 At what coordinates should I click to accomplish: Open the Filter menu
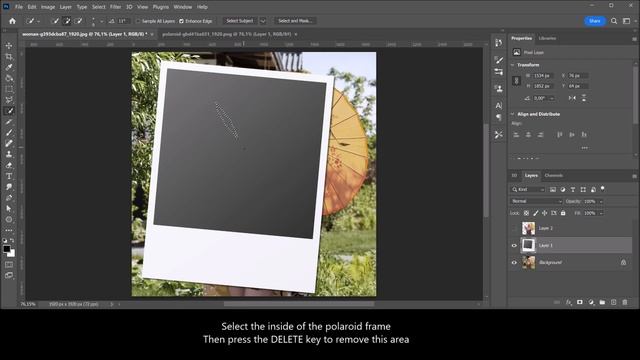[116, 7]
